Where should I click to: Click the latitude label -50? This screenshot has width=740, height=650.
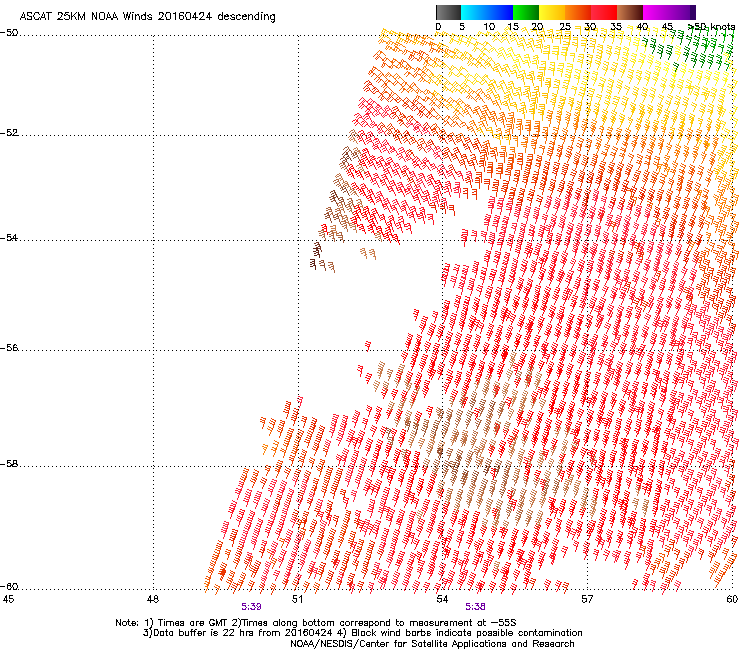pyautogui.click(x=9, y=33)
